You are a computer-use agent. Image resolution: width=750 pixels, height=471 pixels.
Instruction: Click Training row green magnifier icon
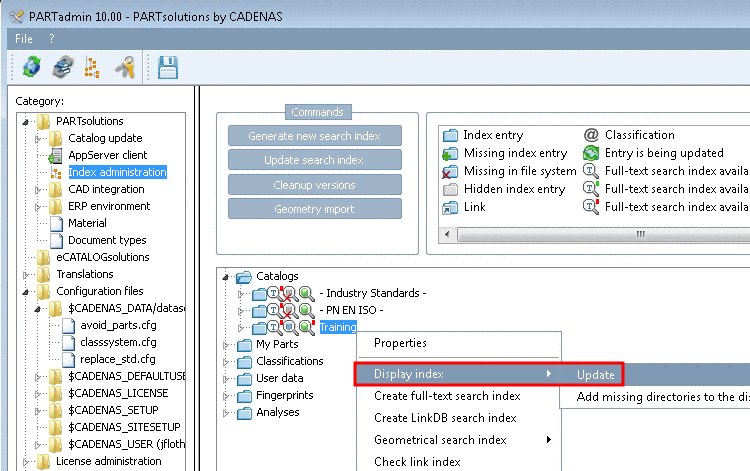306,328
